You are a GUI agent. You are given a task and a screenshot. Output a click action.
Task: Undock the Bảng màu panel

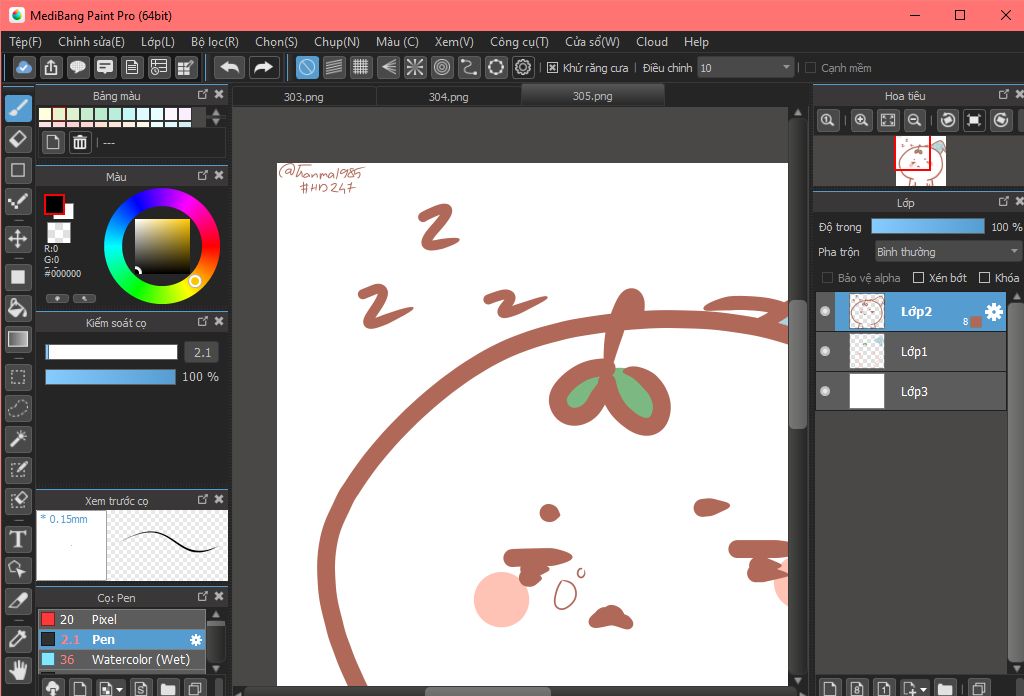(202, 95)
